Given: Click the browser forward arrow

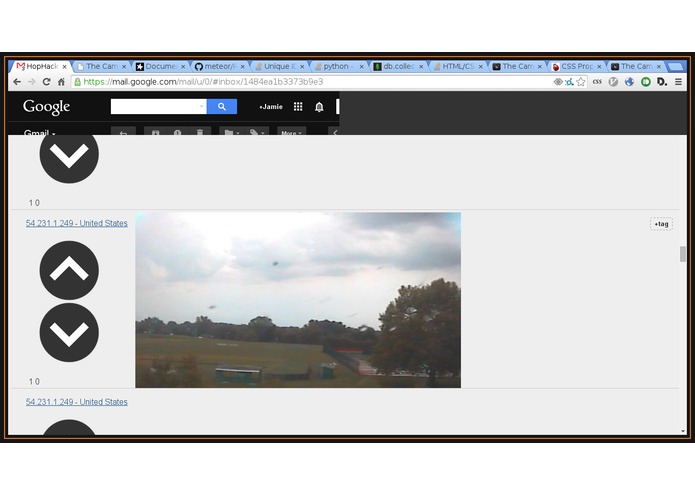Looking at the screenshot, I should (31, 82).
